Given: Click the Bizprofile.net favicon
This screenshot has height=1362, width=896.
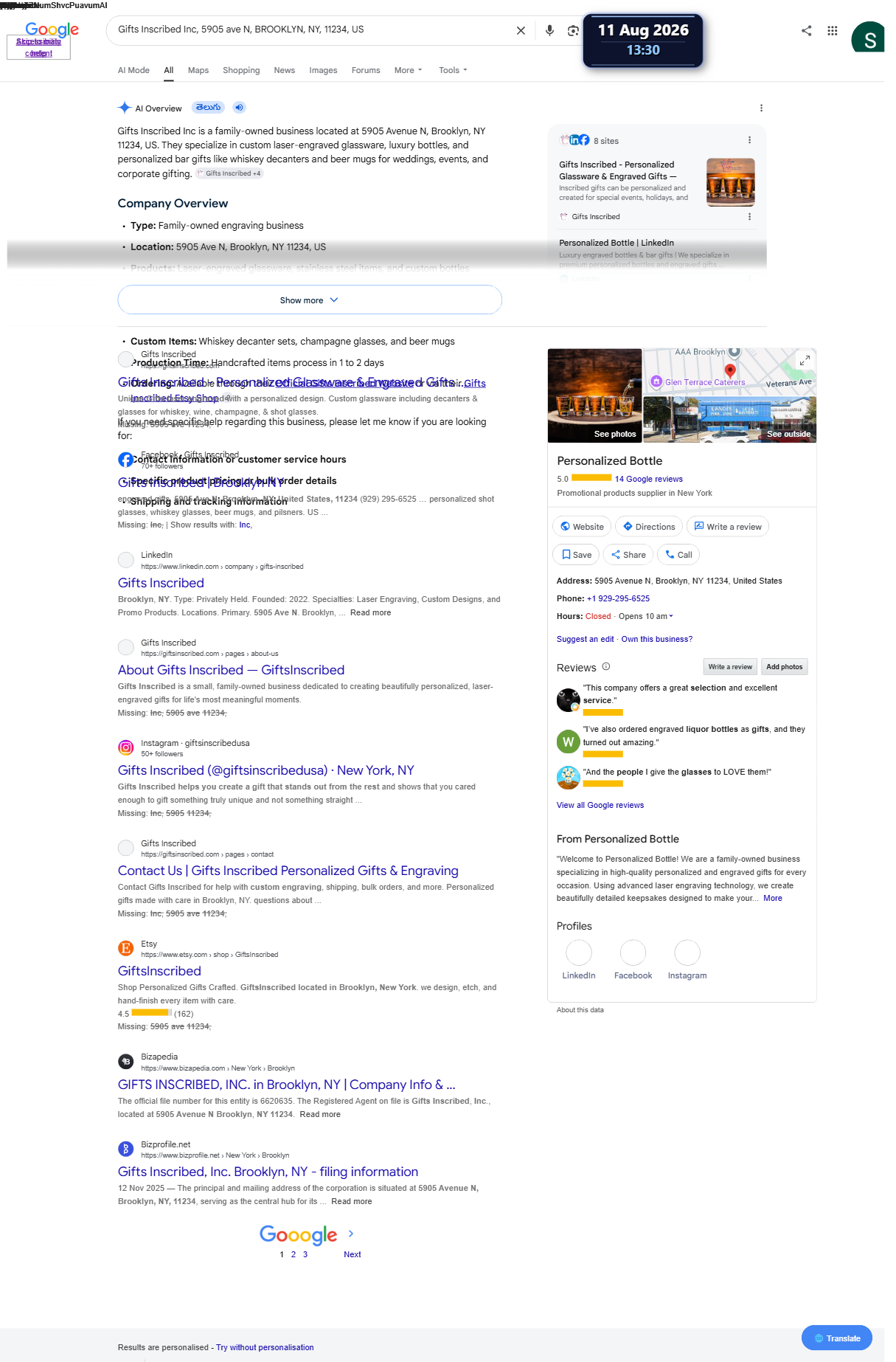Looking at the screenshot, I should 126,1149.
